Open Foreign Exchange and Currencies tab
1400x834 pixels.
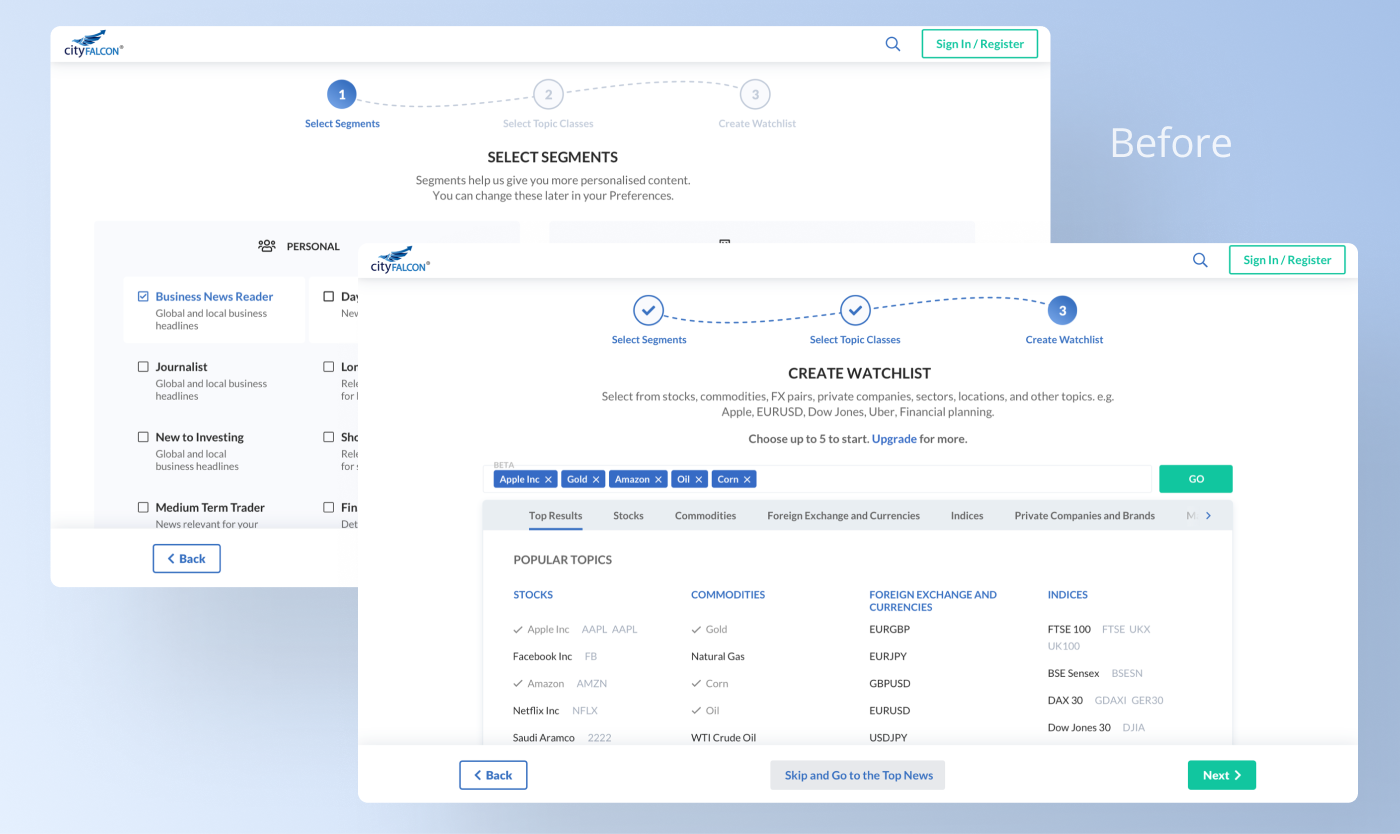(843, 516)
